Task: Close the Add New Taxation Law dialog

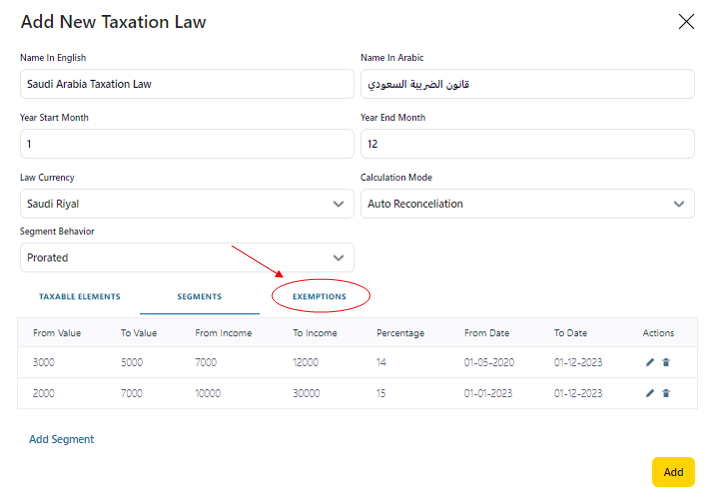Action: pos(686,22)
